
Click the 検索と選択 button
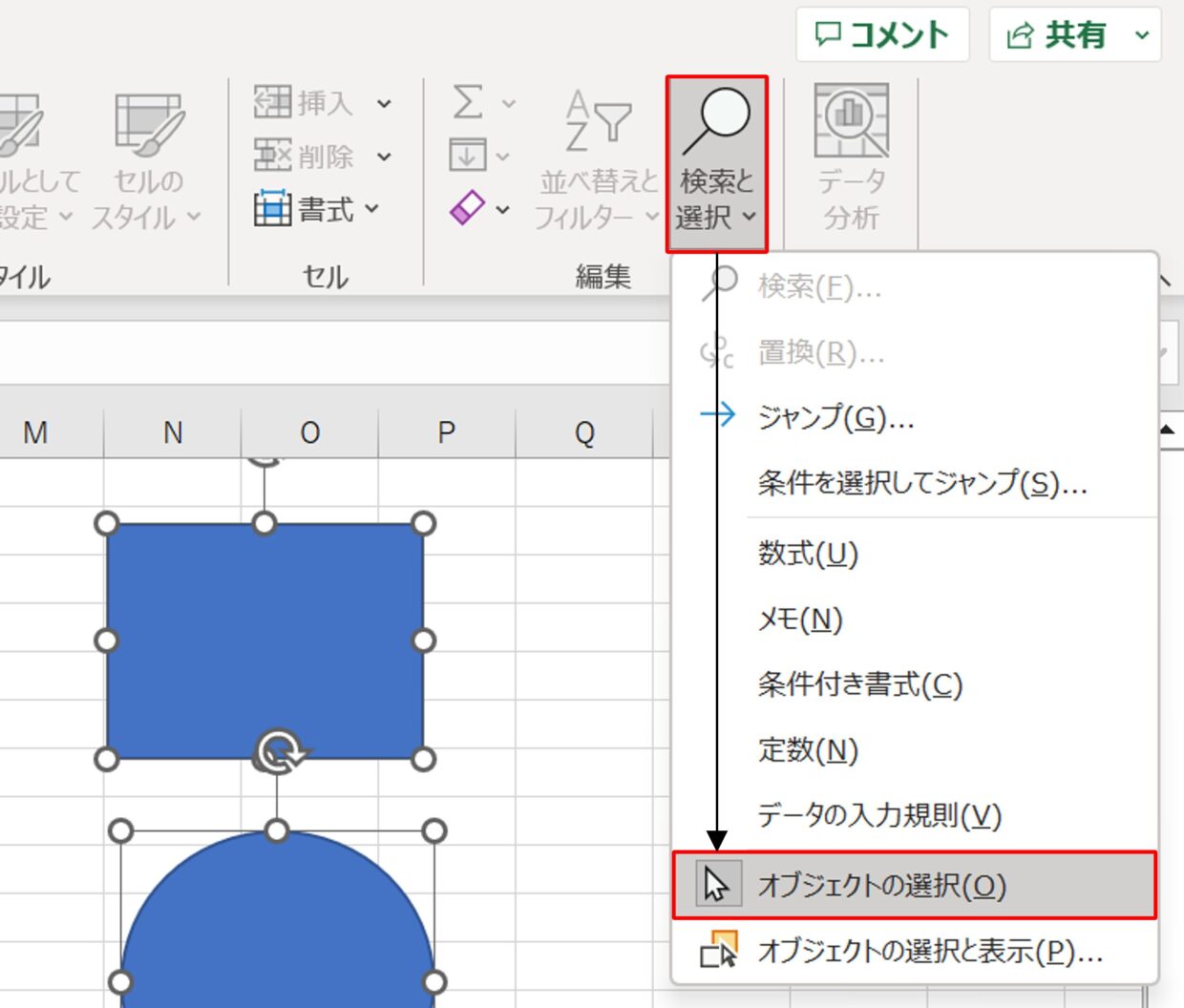pos(716,164)
